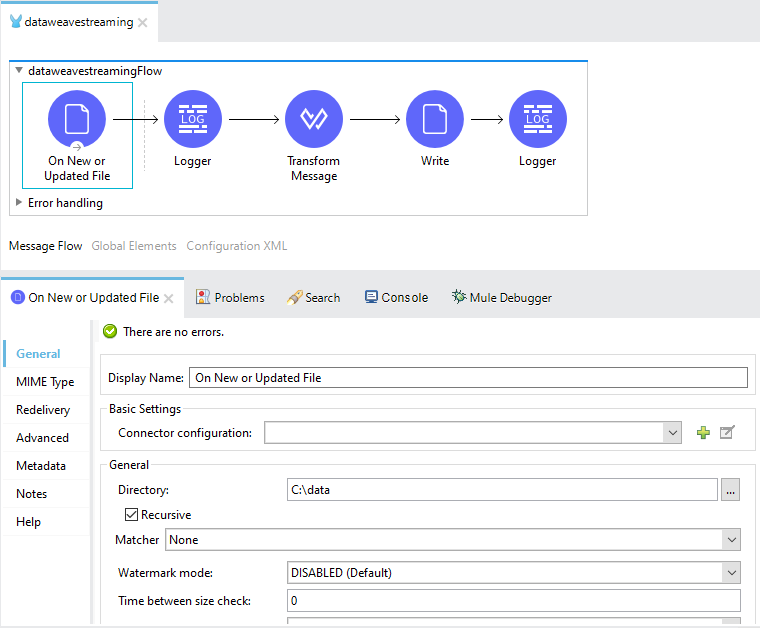The image size is (760, 628).
Task: Click the last Logger component after Write
Action: tap(538, 119)
